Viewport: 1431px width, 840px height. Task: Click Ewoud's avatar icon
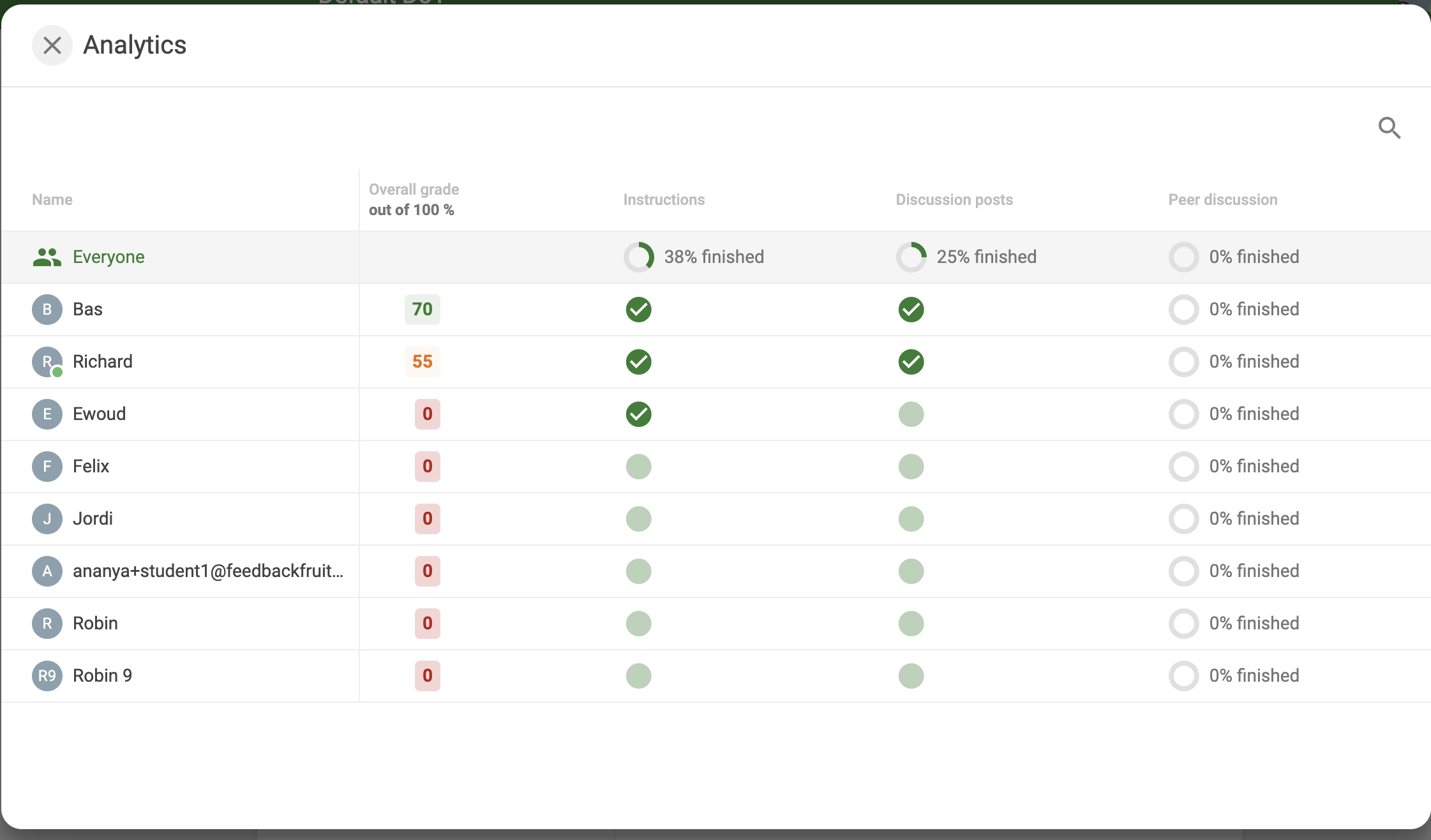(47, 414)
